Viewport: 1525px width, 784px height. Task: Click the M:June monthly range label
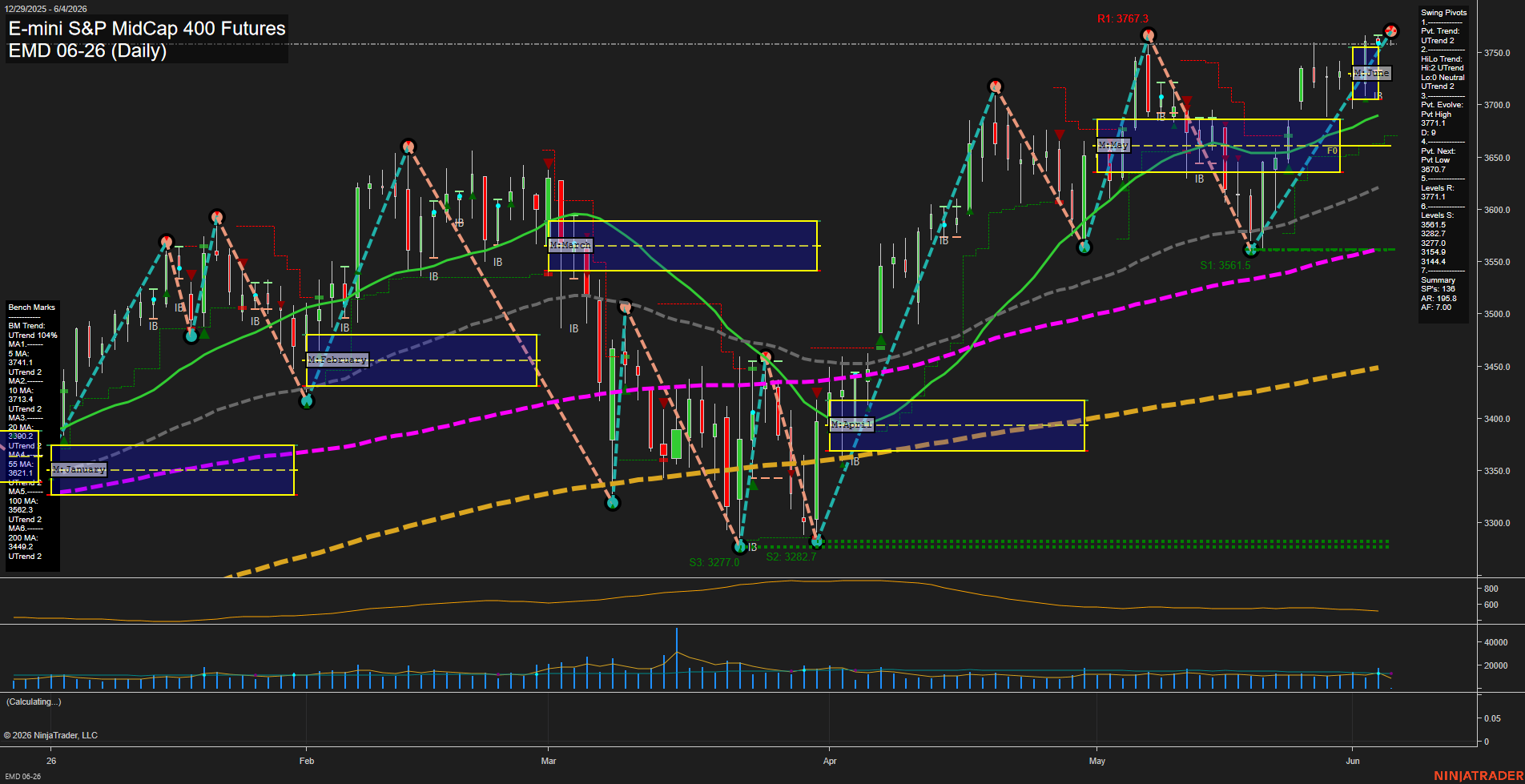coord(1372,73)
